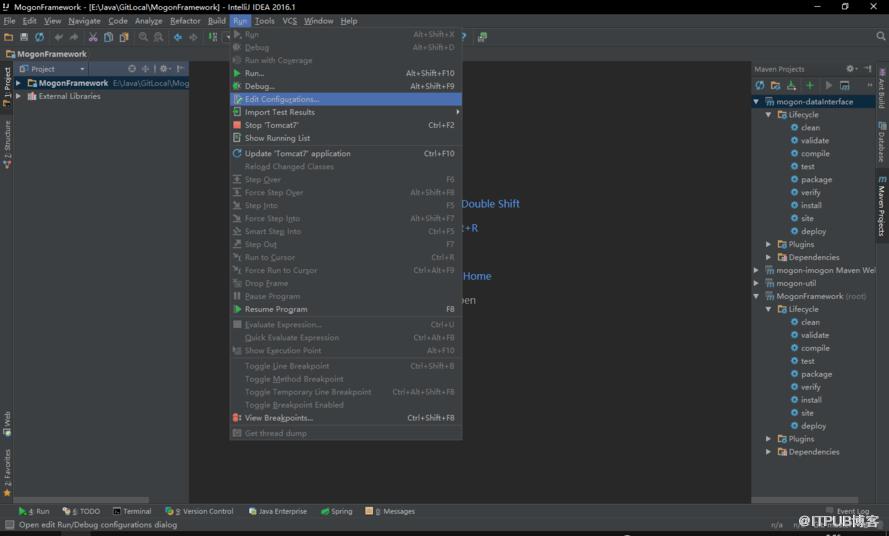Expand Dependencies under MogonFramework (root)
889x536 pixels.
tap(769, 452)
